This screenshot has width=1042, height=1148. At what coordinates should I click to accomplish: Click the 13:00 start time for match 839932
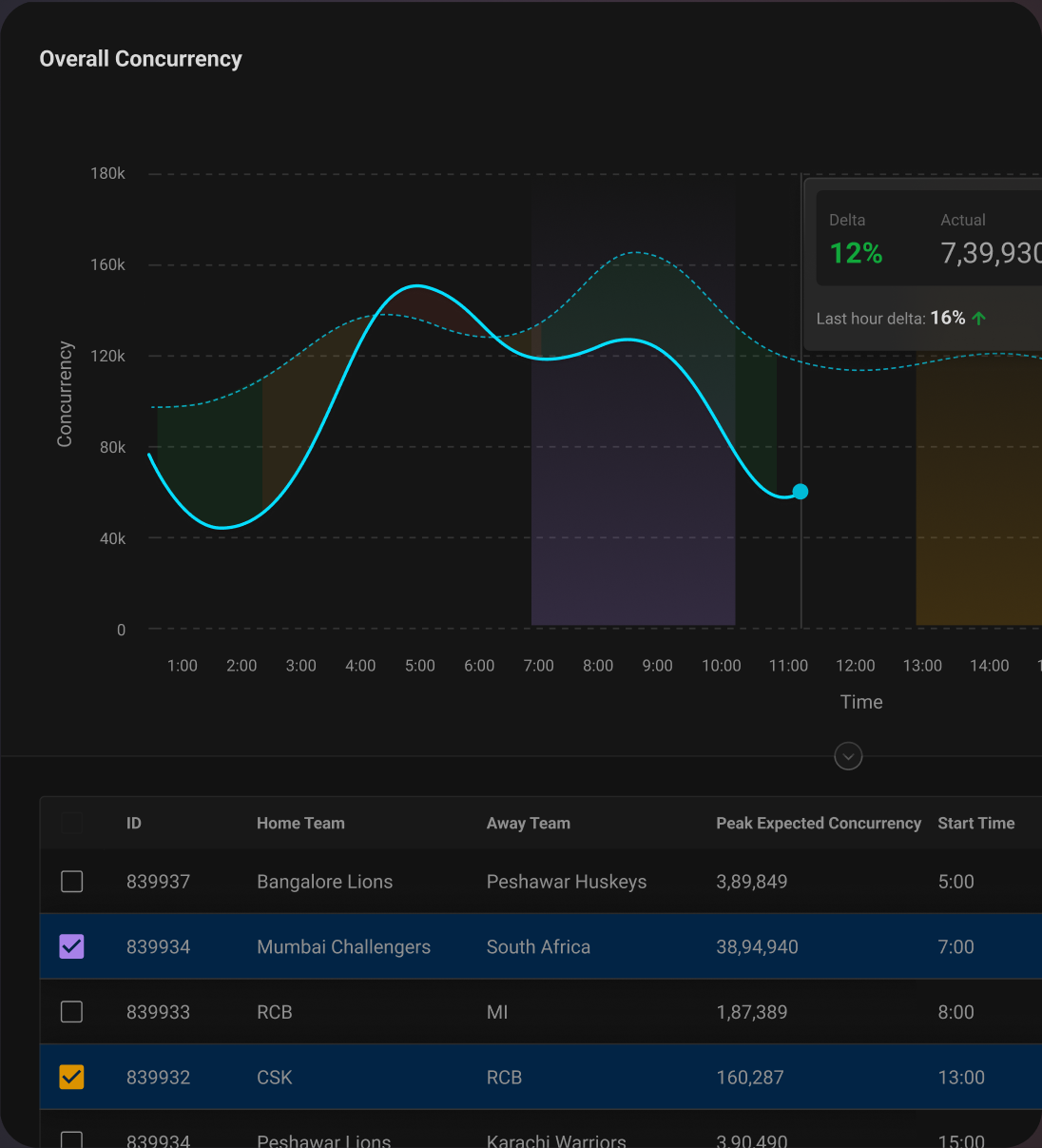point(960,1077)
